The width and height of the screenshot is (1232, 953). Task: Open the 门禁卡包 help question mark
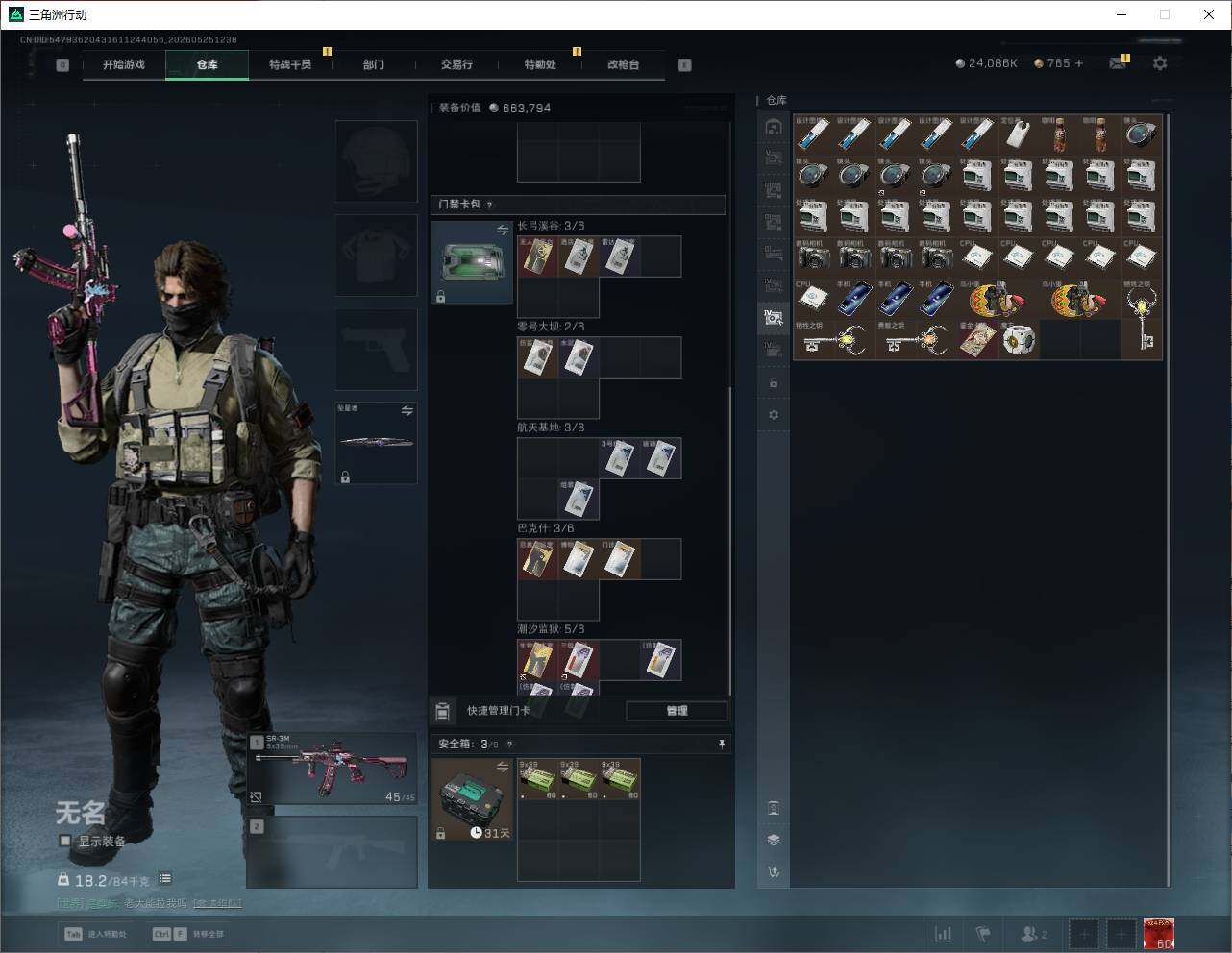(489, 205)
